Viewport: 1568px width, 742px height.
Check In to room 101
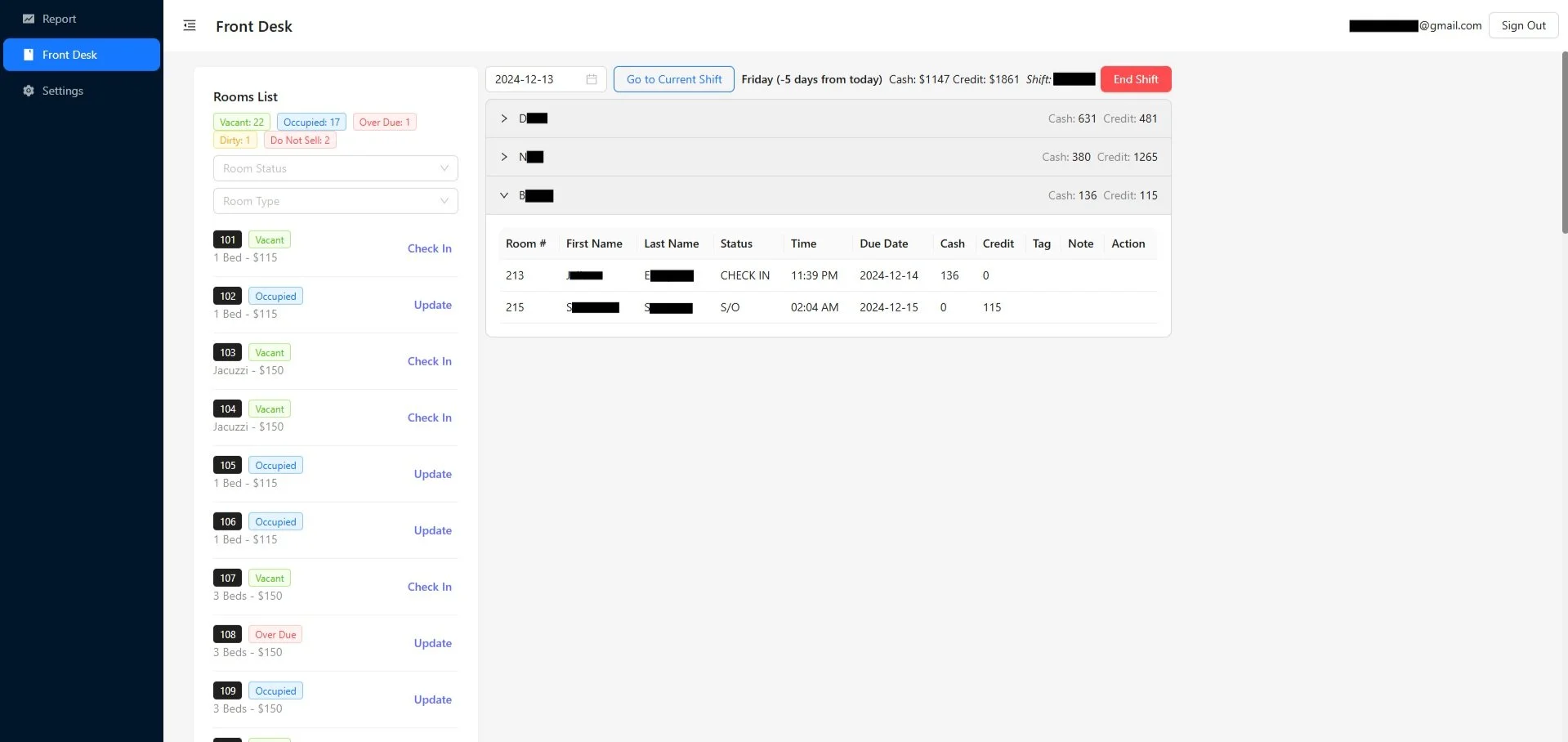click(430, 248)
